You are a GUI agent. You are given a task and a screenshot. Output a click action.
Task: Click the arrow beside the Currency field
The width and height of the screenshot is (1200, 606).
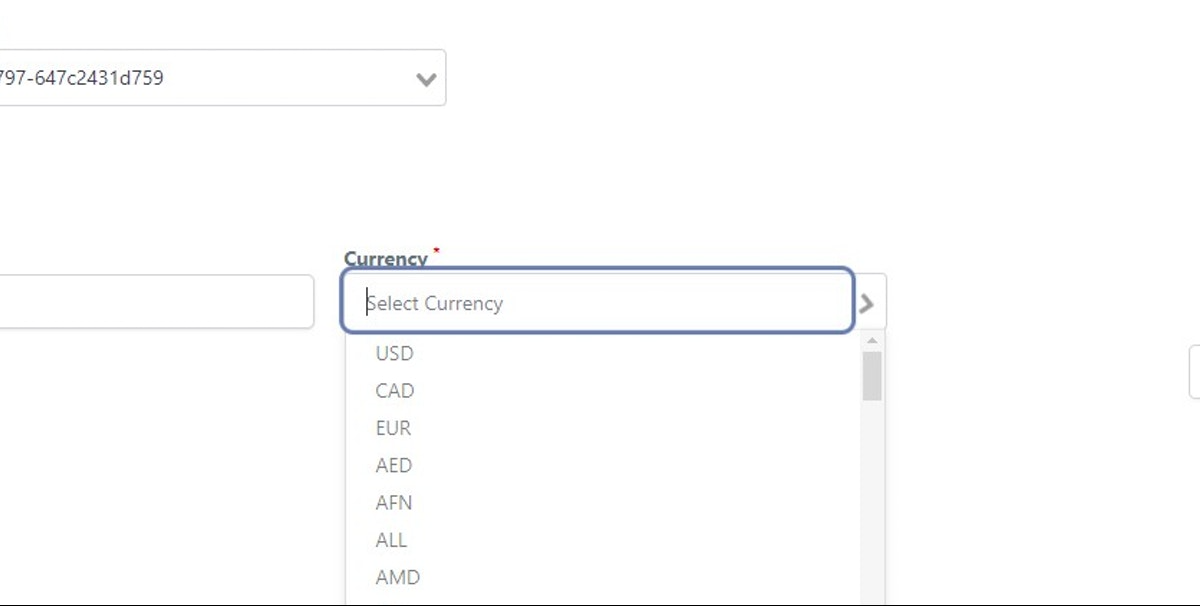(868, 303)
